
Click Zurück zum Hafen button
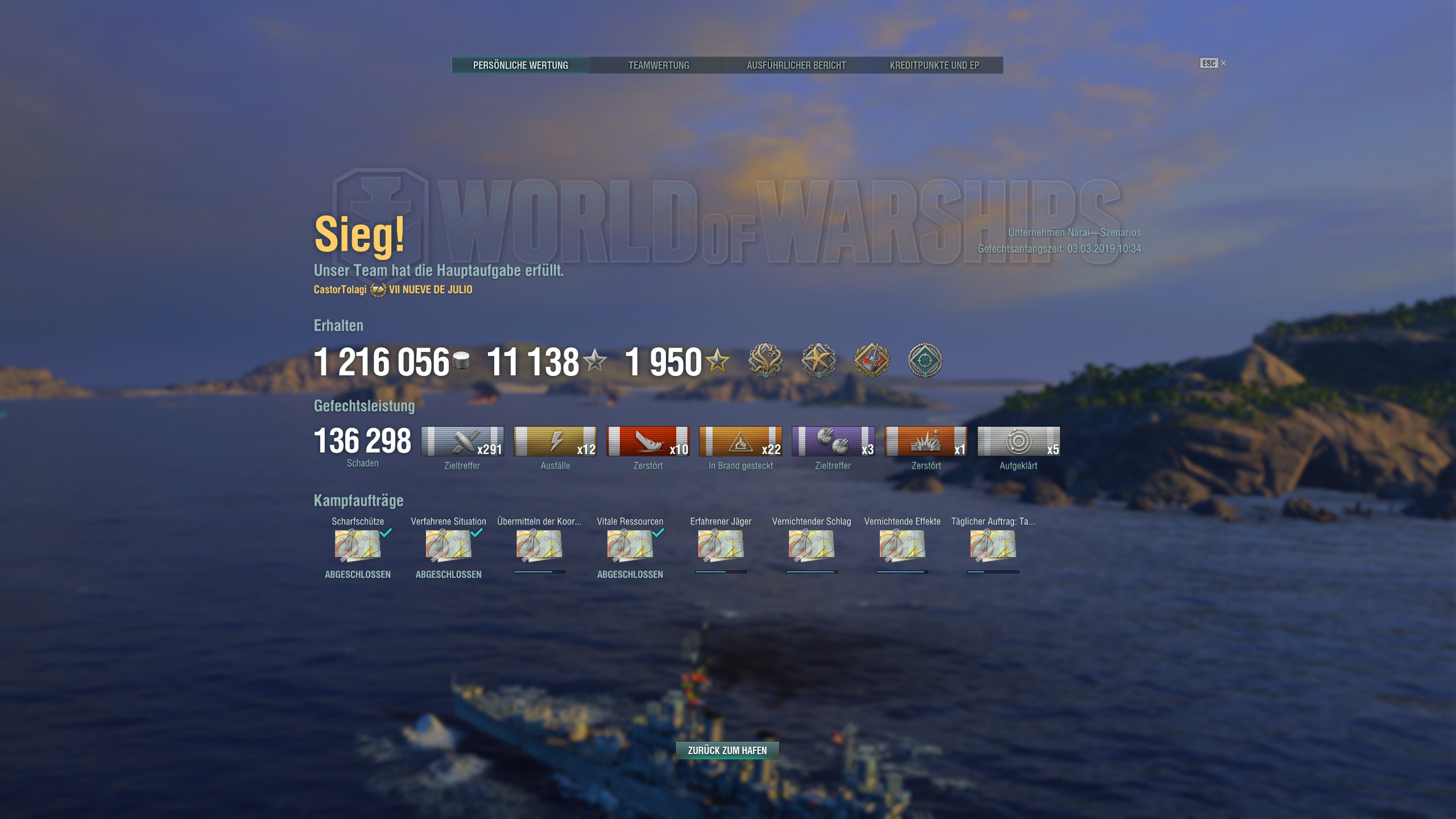click(x=727, y=750)
